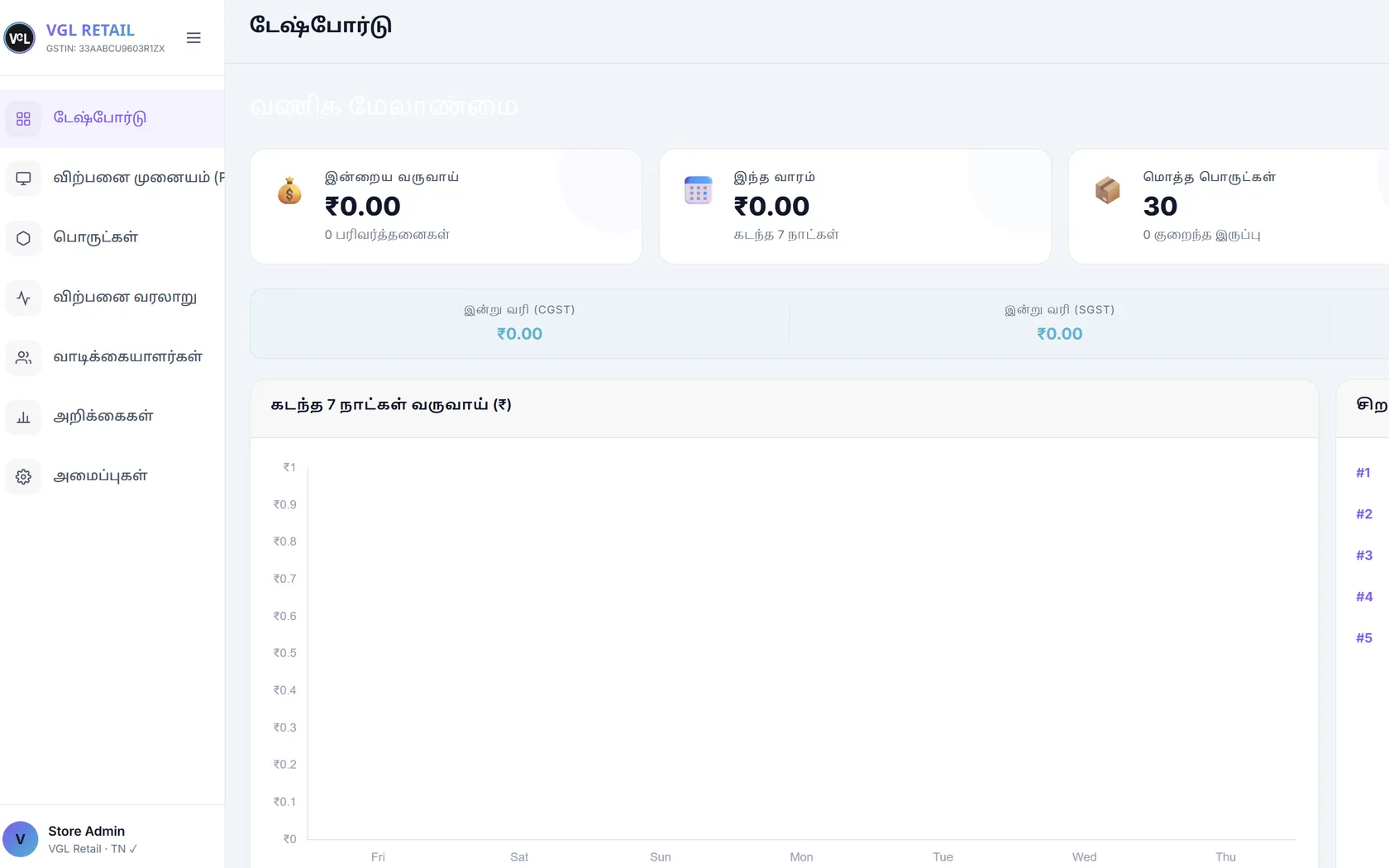Select rank #3 in top list
Screen dimensions: 1389x868
click(1364, 556)
